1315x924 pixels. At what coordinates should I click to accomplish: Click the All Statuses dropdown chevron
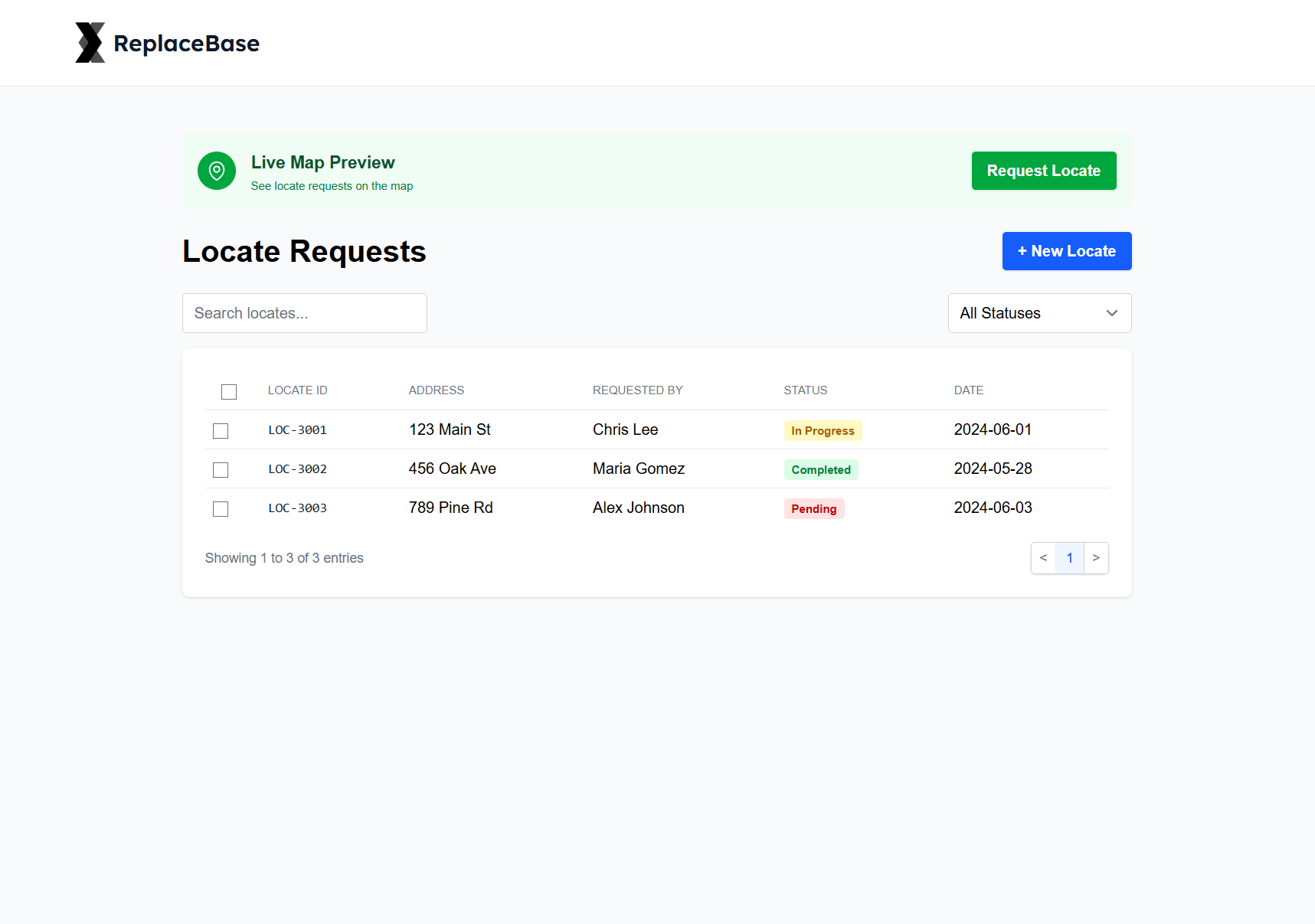(1112, 313)
